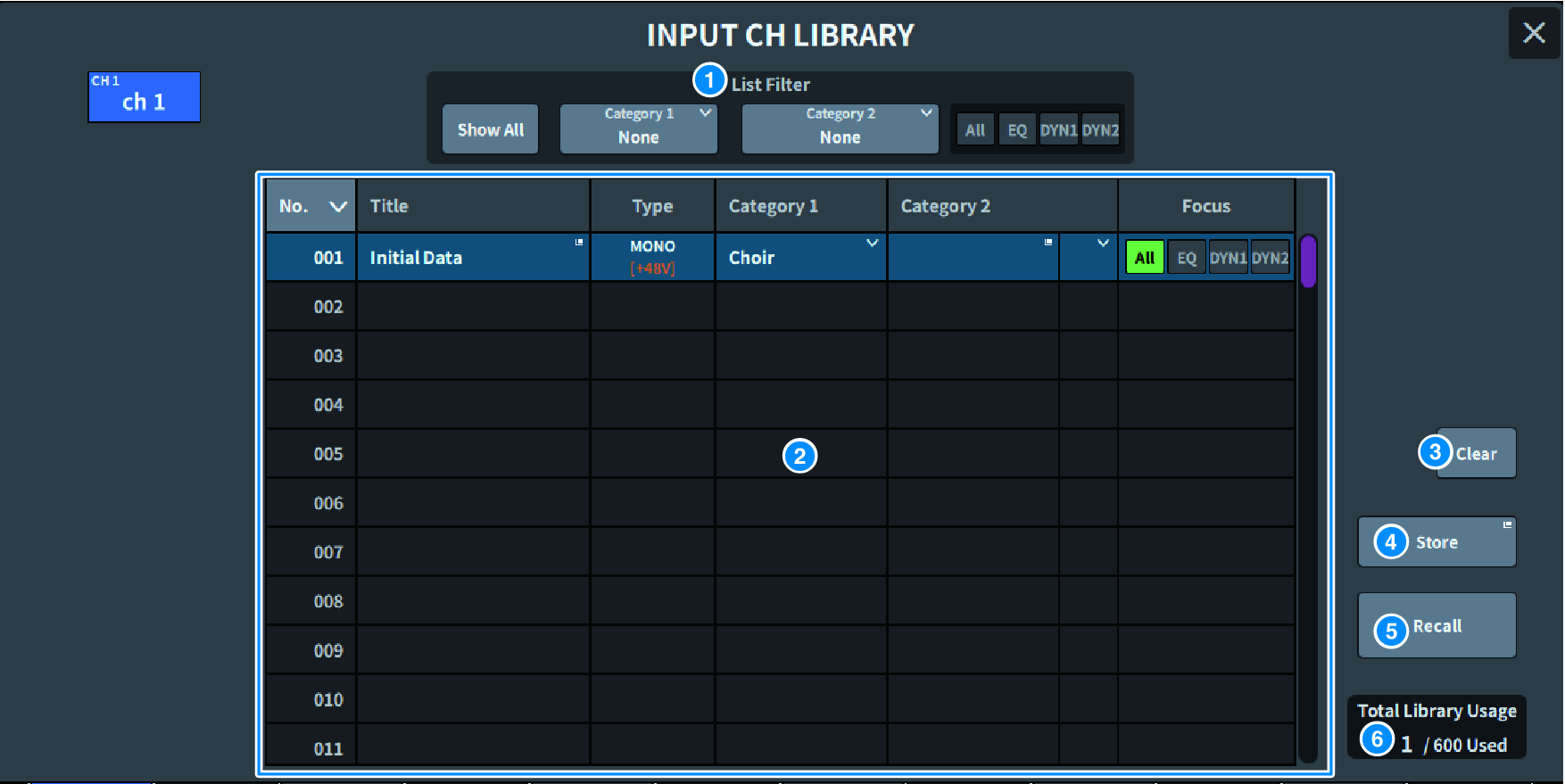Edit the Initial Data title field
Image resolution: width=1565 pixels, height=784 pixels.
click(473, 257)
